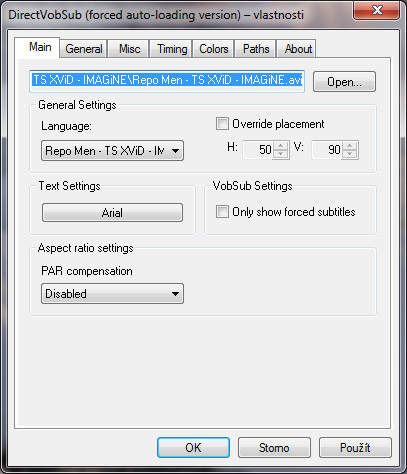The width and height of the screenshot is (407, 474).
Task: Decrease the V placement spinner value
Action: [x=350, y=154]
